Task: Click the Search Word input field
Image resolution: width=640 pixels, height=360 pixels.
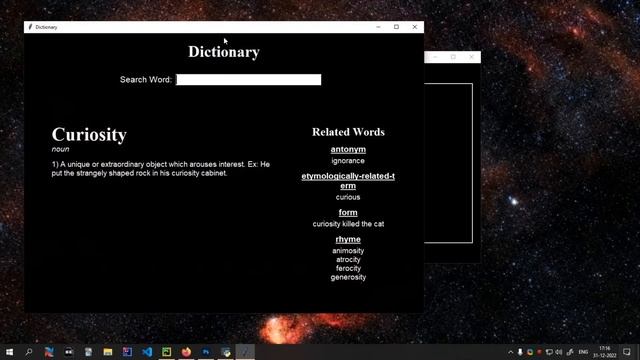Action: tap(249, 80)
